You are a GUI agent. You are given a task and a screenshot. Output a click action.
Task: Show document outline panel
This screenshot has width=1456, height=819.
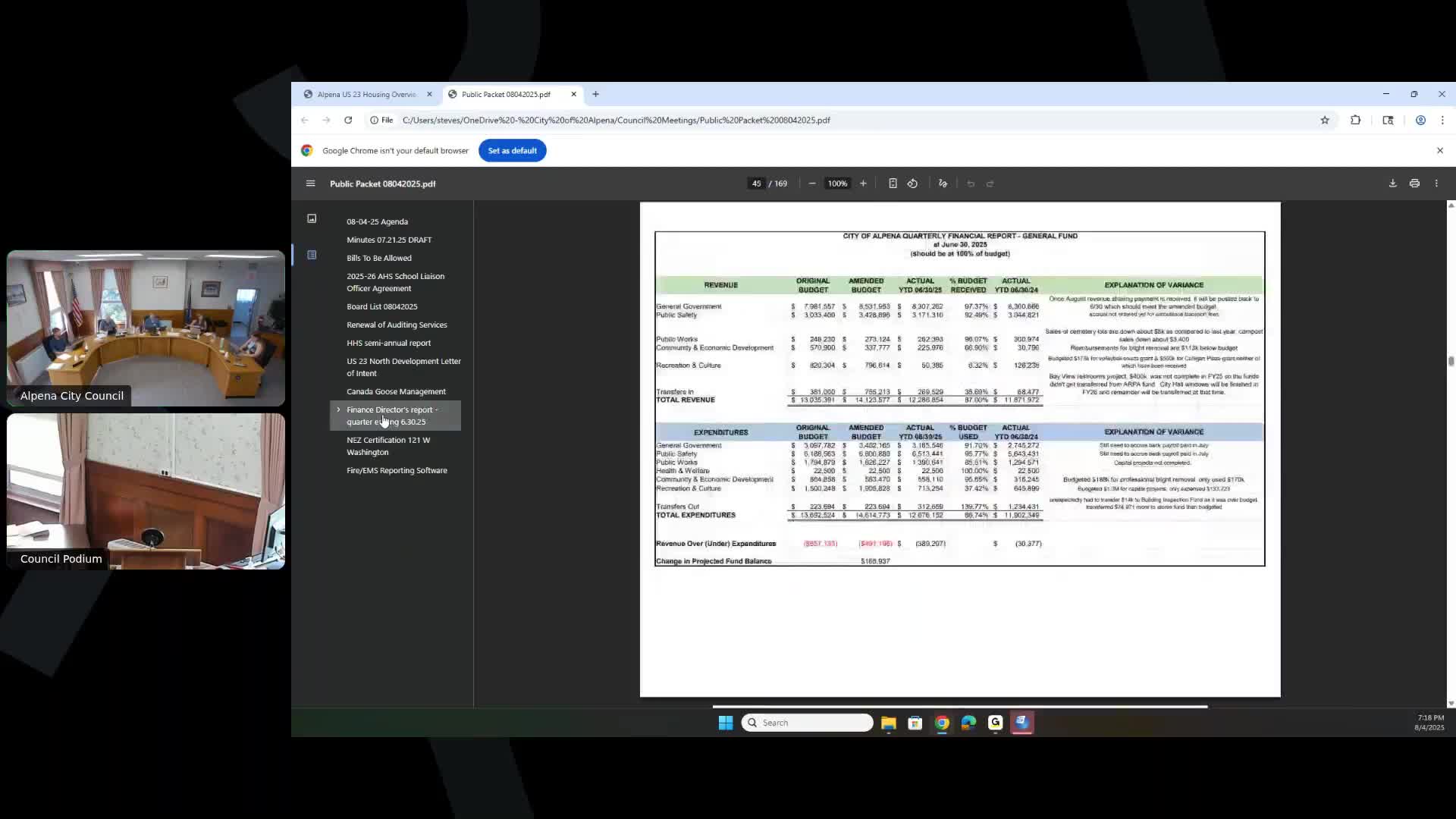point(312,255)
